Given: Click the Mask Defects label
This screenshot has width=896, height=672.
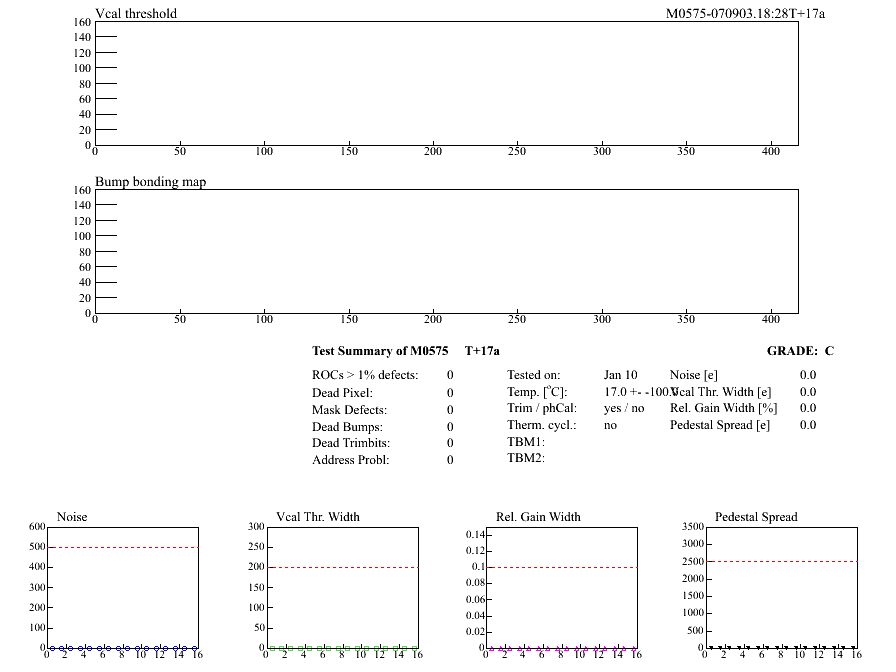Looking at the screenshot, I should tap(349, 410).
